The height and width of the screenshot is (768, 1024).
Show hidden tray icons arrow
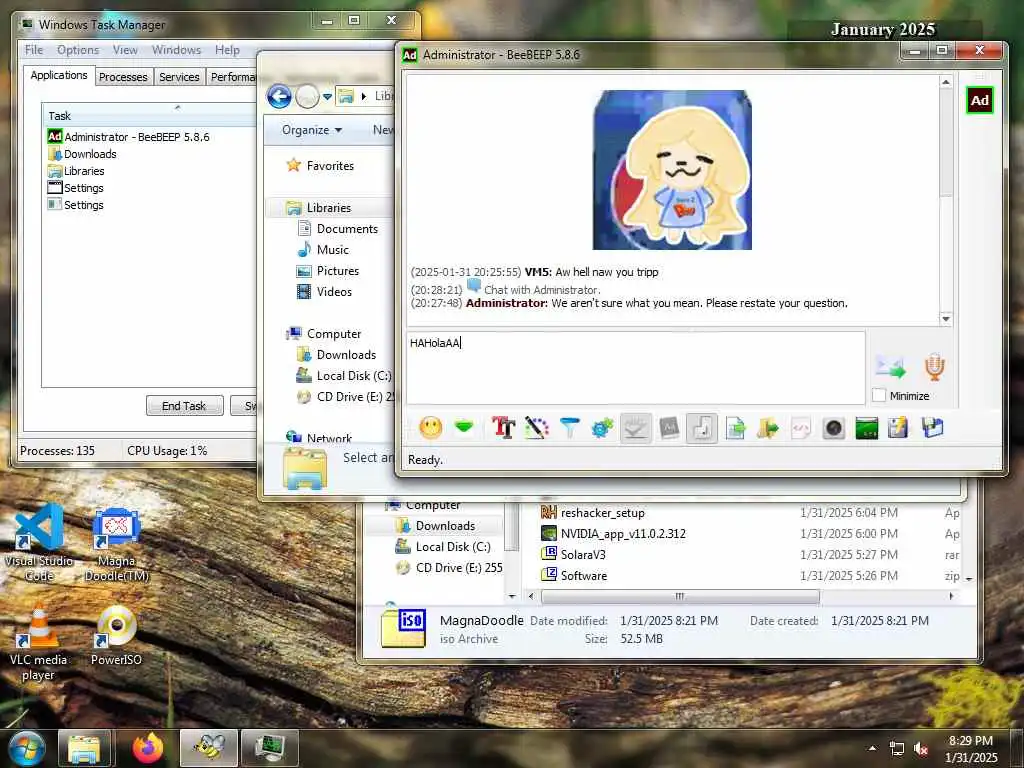pyautogui.click(x=872, y=748)
